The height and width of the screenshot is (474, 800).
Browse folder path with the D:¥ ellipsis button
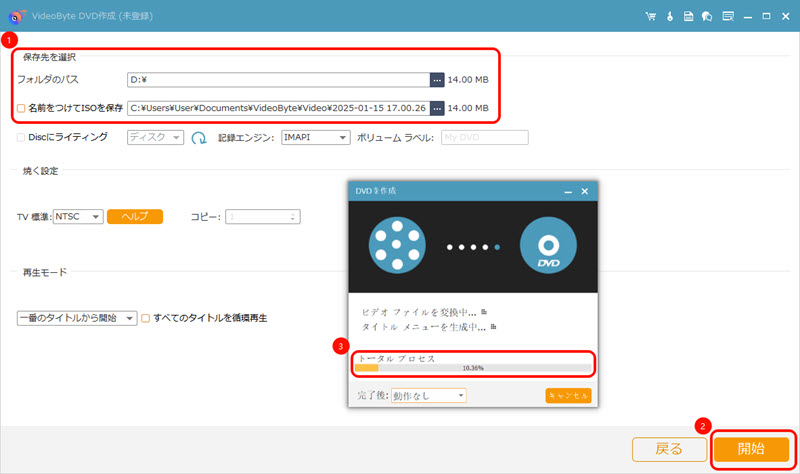437,80
